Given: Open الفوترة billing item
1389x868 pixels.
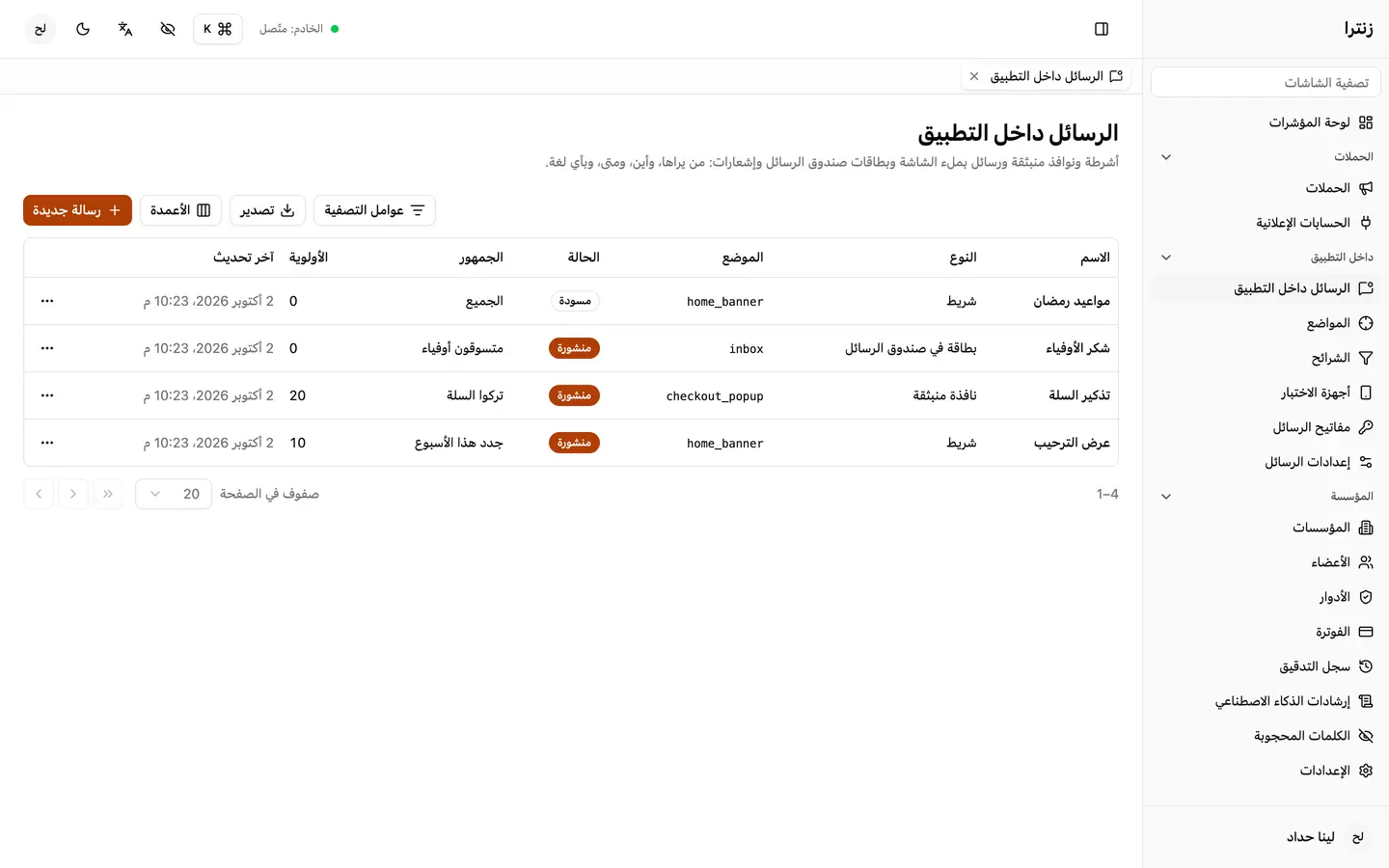Looking at the screenshot, I should (x=1266, y=632).
